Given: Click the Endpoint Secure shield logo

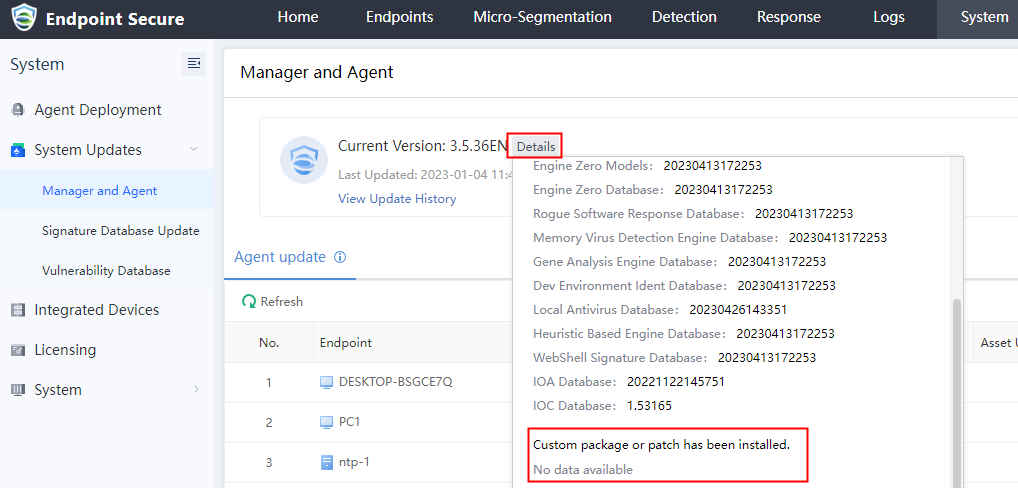Looking at the screenshot, I should point(23,18).
